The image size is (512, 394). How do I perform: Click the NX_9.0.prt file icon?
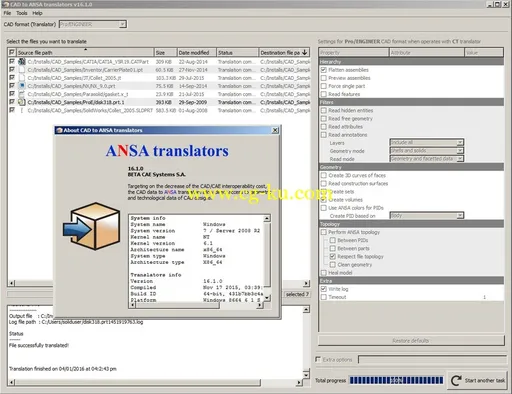22,86
